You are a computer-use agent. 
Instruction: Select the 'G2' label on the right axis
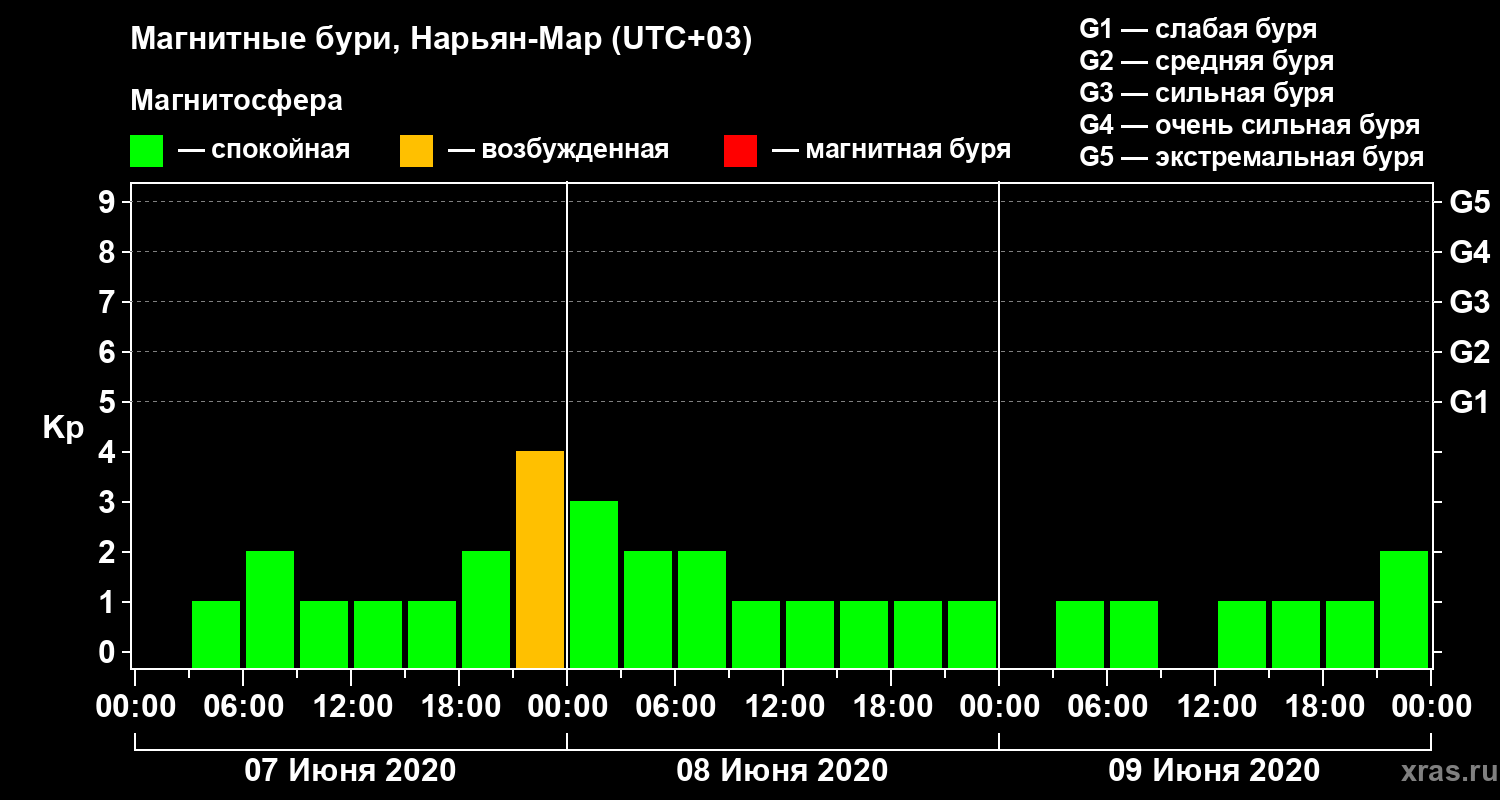click(x=1470, y=352)
